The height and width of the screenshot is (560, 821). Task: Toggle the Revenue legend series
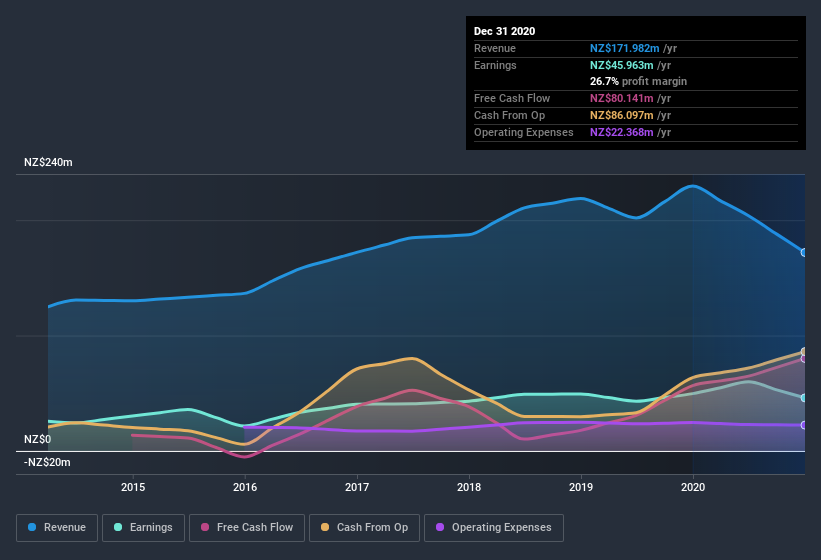(x=57, y=527)
